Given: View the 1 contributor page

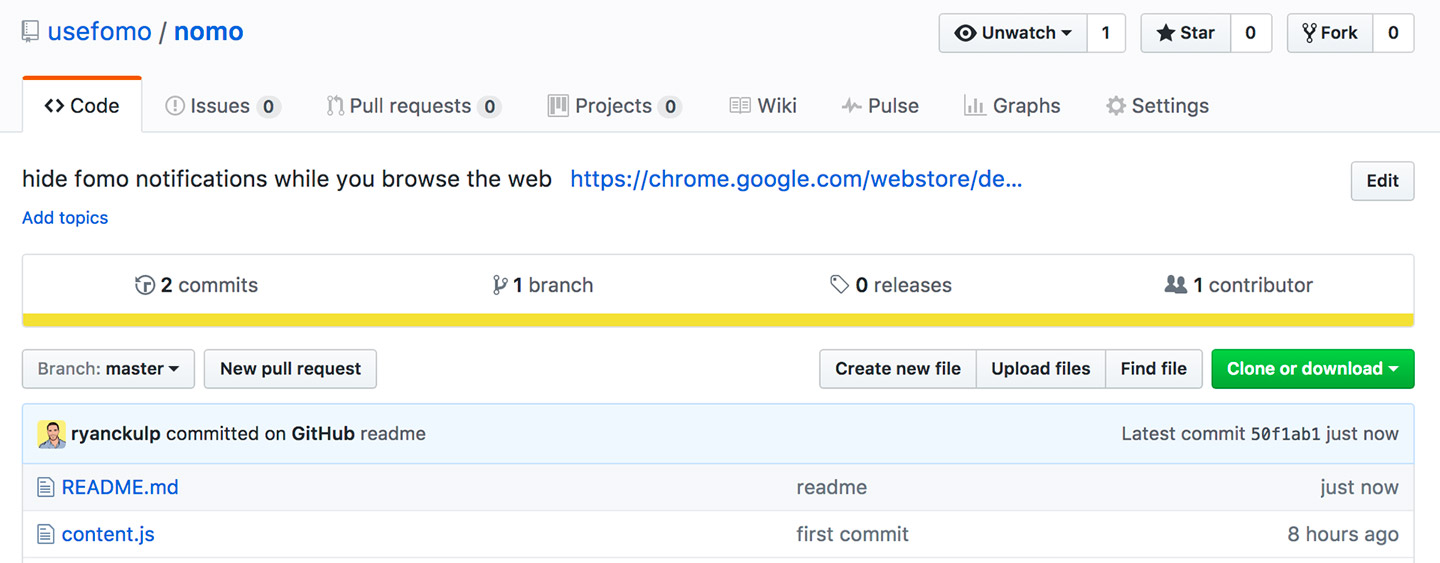Looking at the screenshot, I should pyautogui.click(x=1239, y=285).
